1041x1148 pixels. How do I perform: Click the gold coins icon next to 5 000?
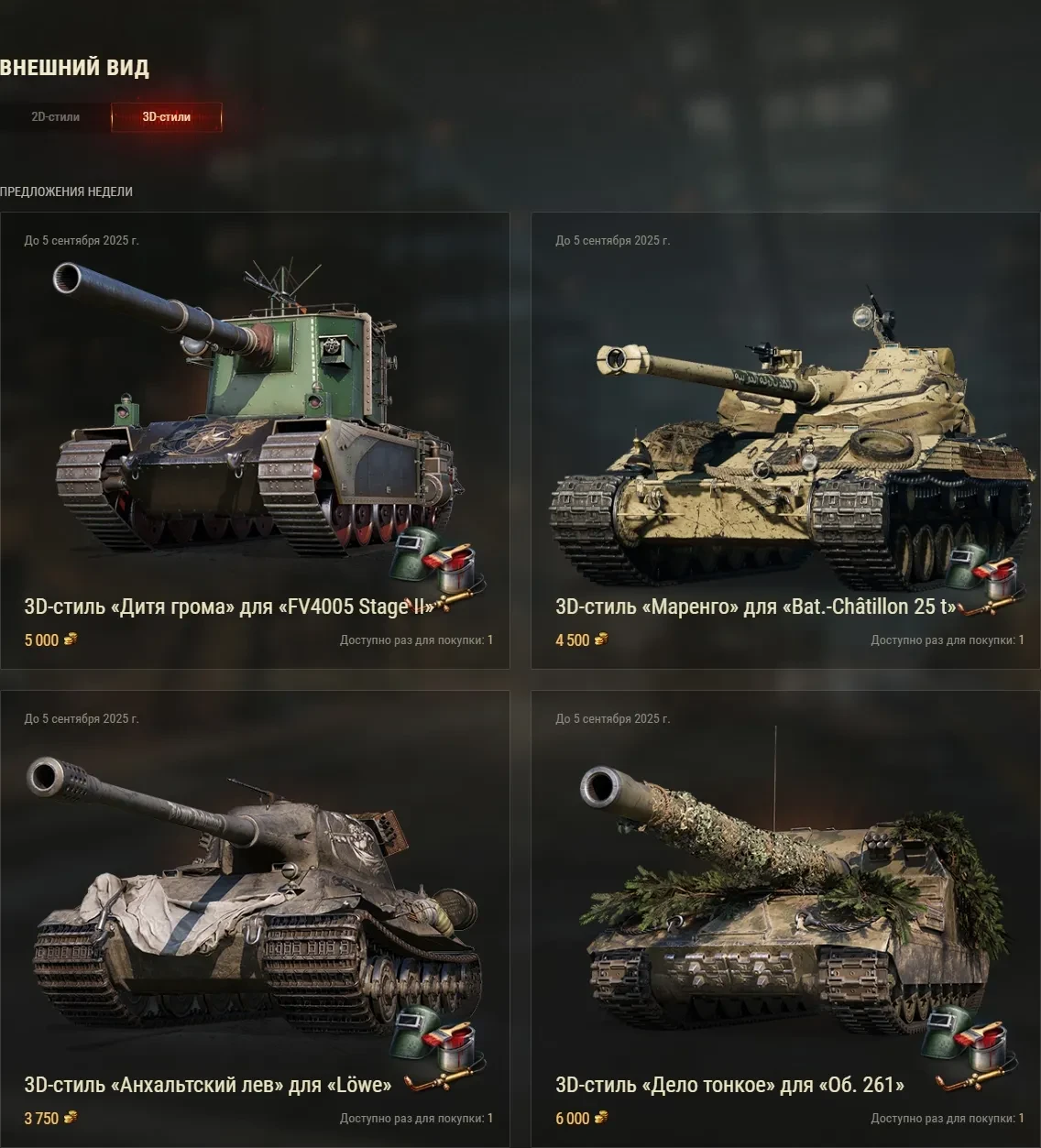(70, 640)
